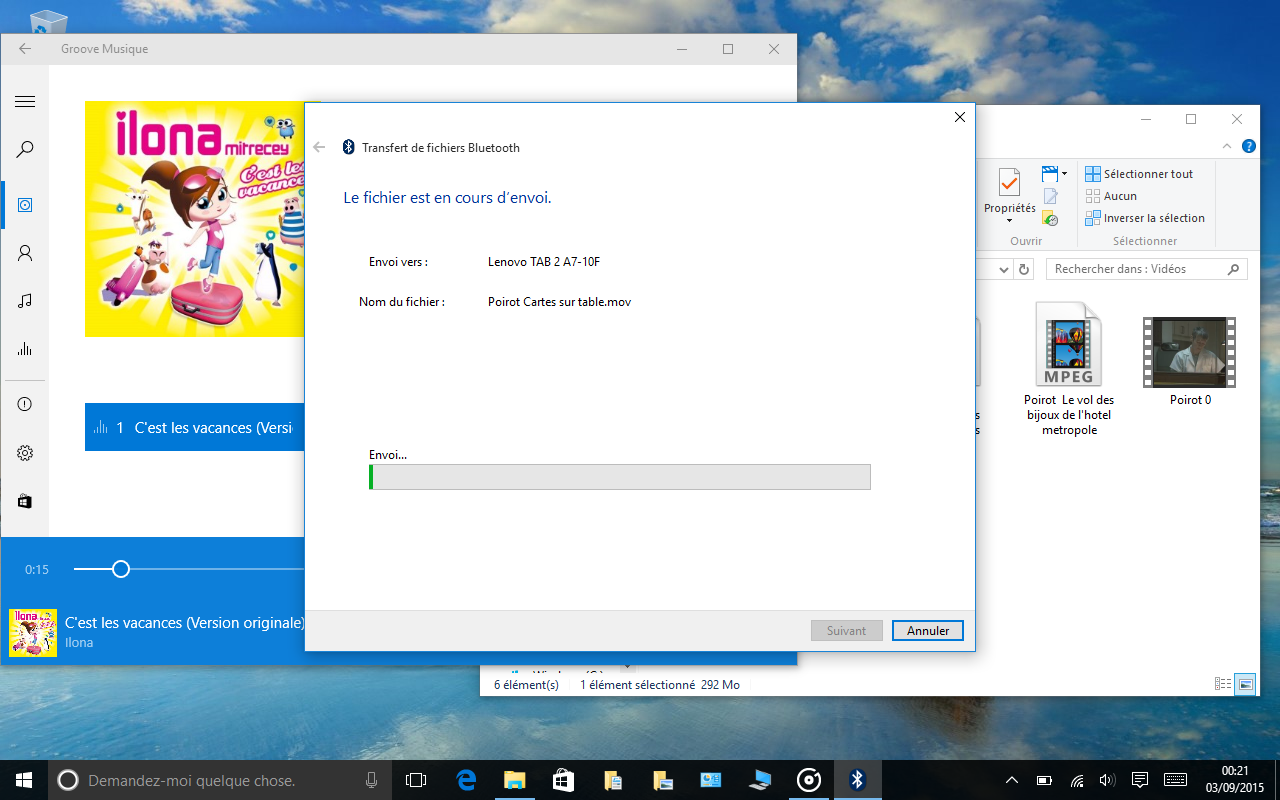
Task: Open the Groove hamburger menu
Action: (x=25, y=101)
